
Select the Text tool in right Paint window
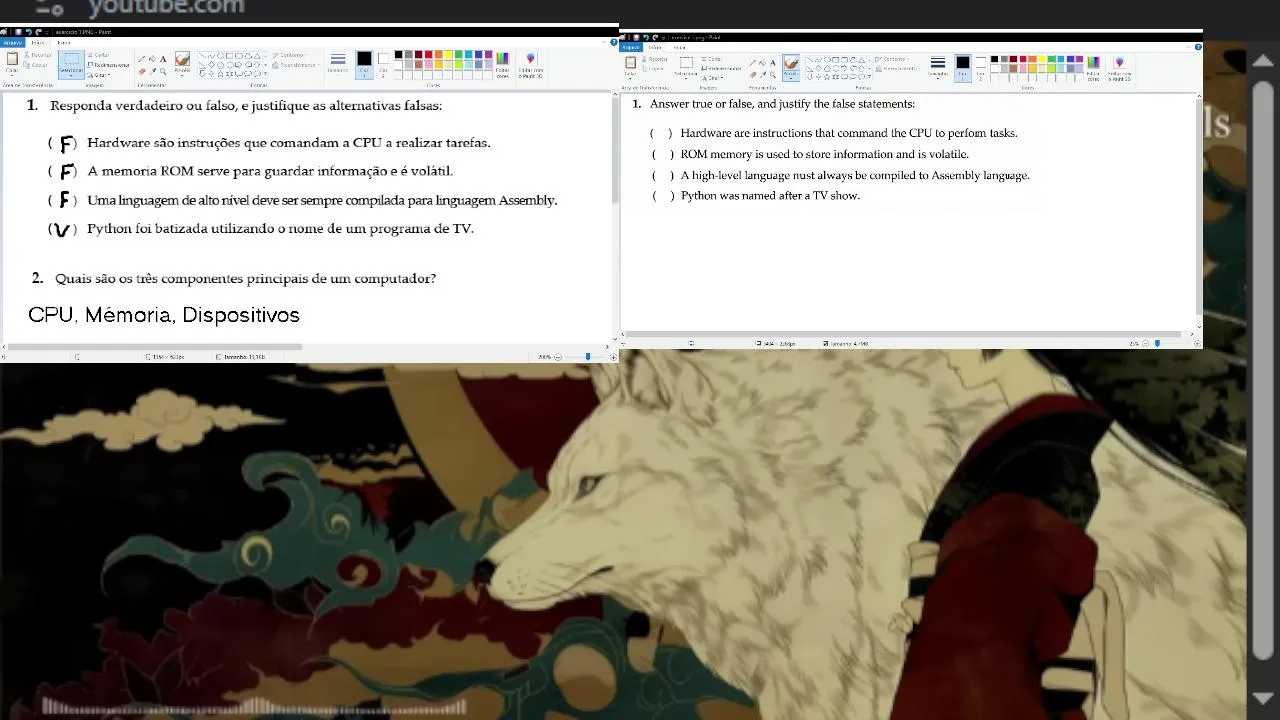pyautogui.click(x=772, y=62)
